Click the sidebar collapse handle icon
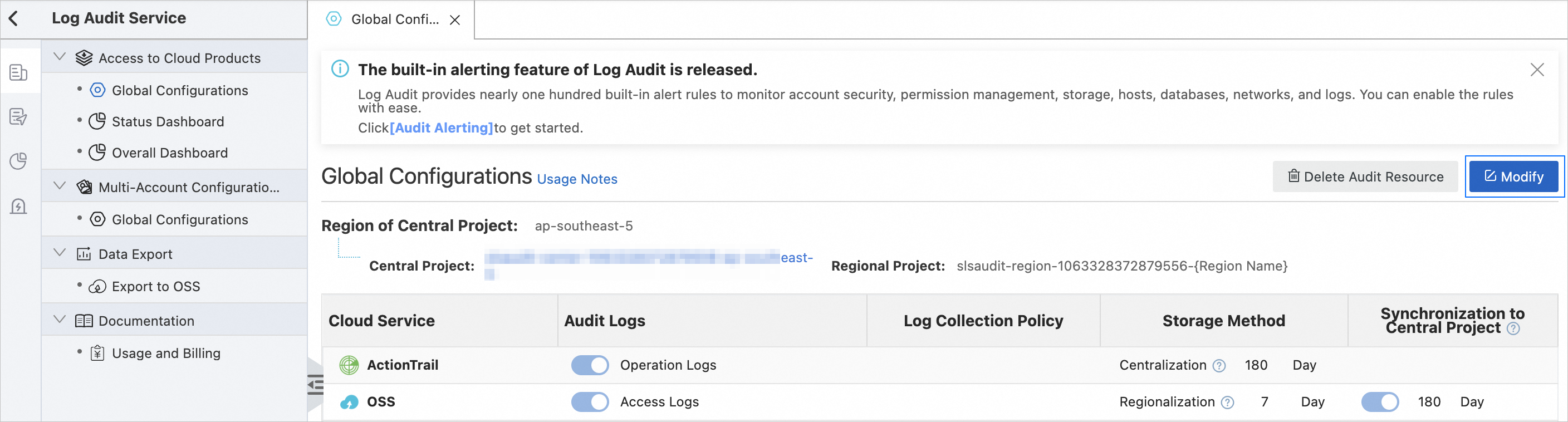The image size is (1568, 422). [x=315, y=384]
